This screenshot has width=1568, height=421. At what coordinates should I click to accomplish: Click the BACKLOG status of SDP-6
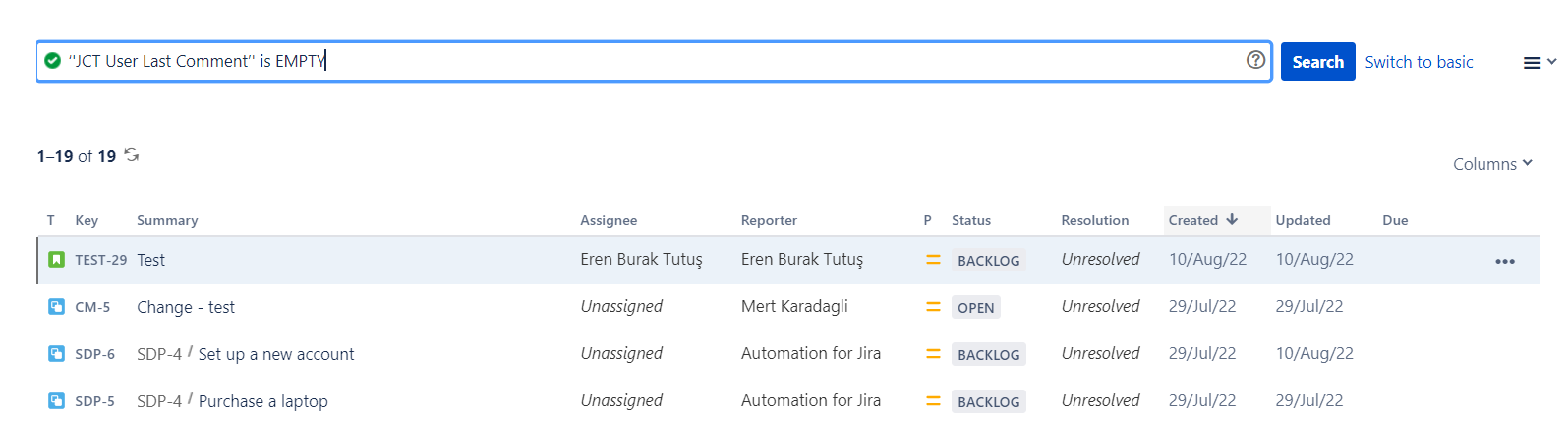click(989, 355)
